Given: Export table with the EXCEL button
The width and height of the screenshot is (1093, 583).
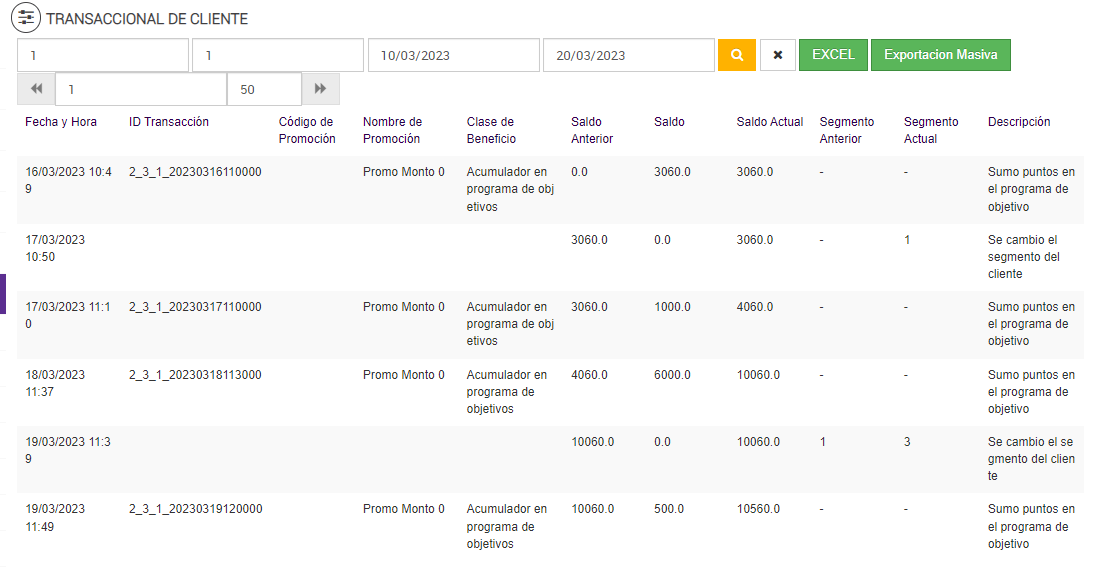Looking at the screenshot, I should coord(833,55).
